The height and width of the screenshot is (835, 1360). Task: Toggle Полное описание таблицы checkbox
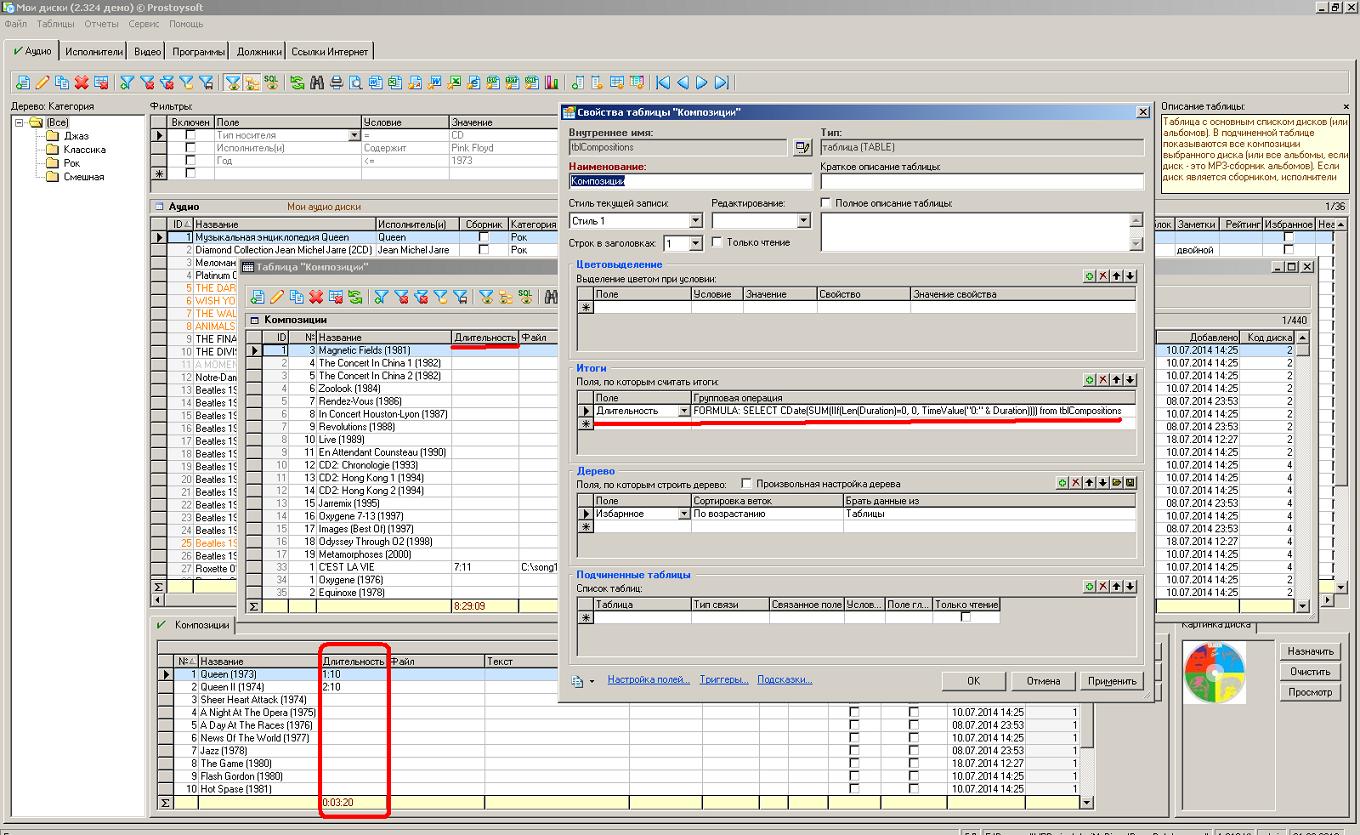(x=826, y=203)
